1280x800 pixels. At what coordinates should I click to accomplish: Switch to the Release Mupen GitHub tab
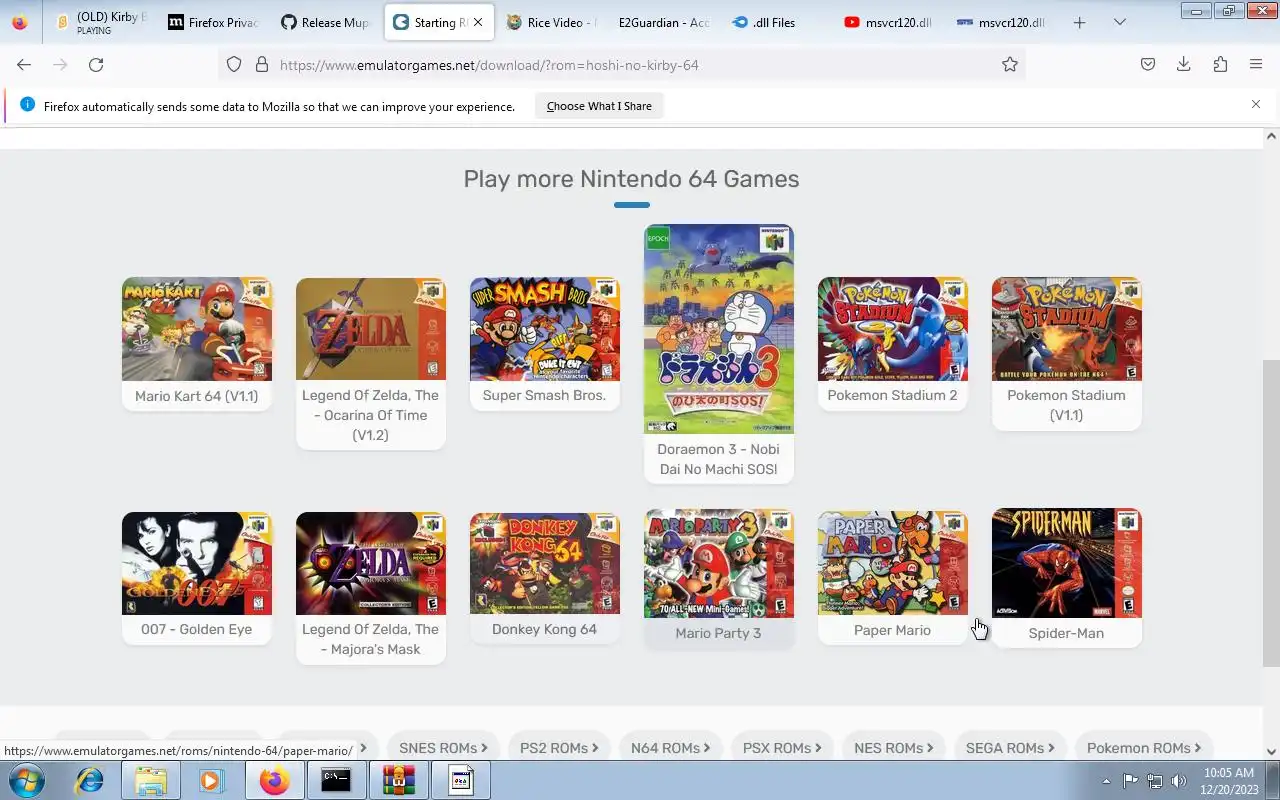coord(325,22)
